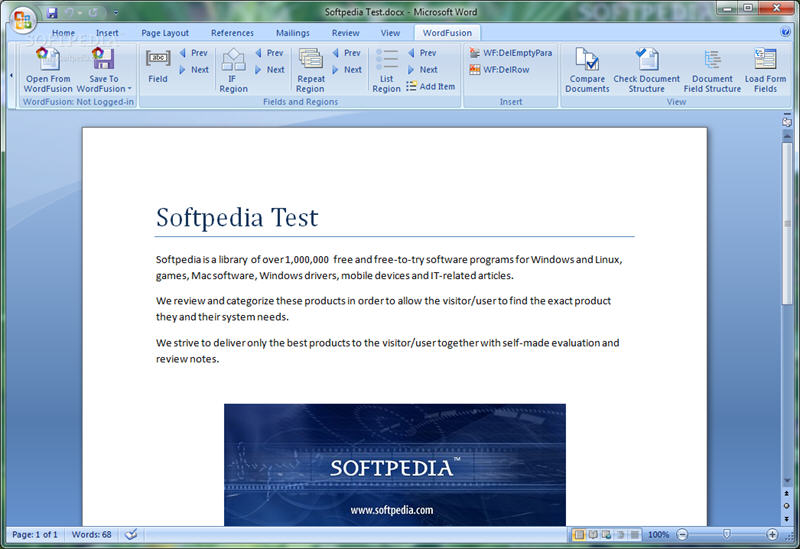The image size is (800, 549).
Task: Insert a Repeat Region
Action: pyautogui.click(x=310, y=70)
